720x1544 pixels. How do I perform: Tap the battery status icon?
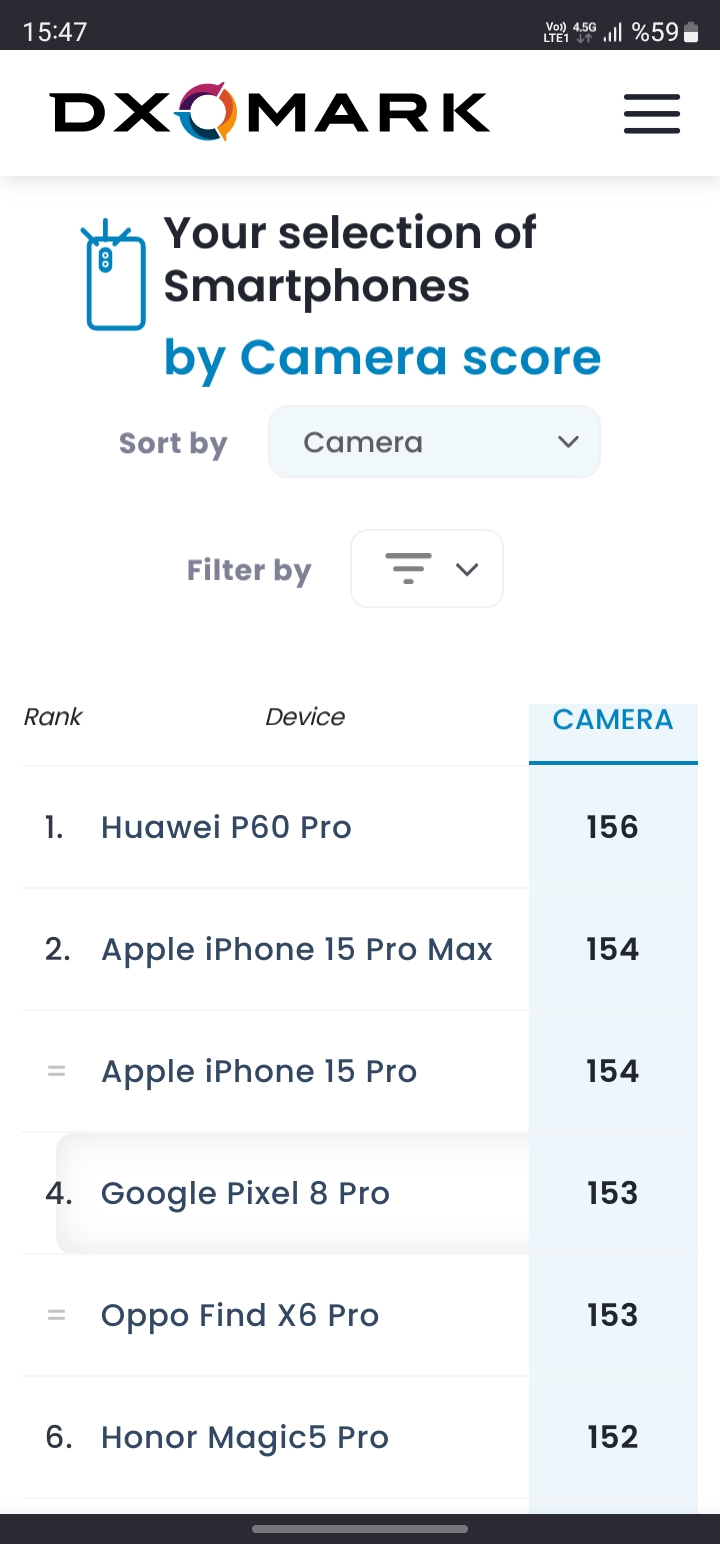pos(691,32)
